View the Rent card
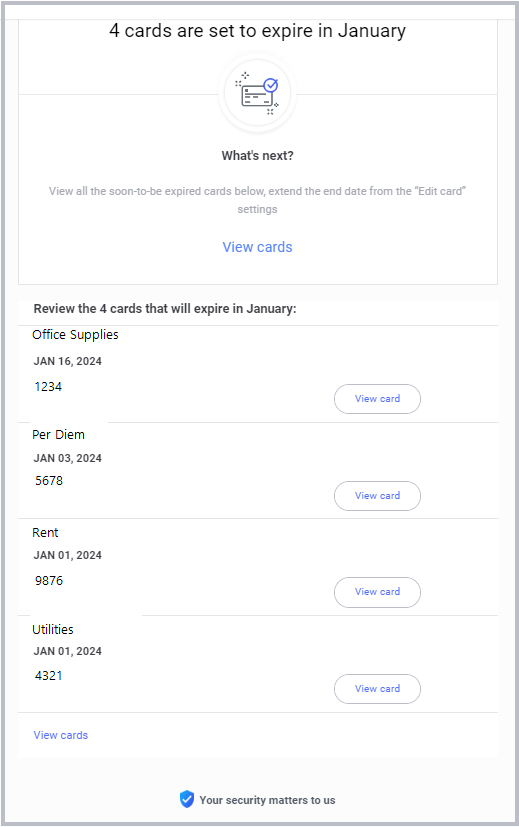Screen dimensions: 519x827 pos(377,592)
